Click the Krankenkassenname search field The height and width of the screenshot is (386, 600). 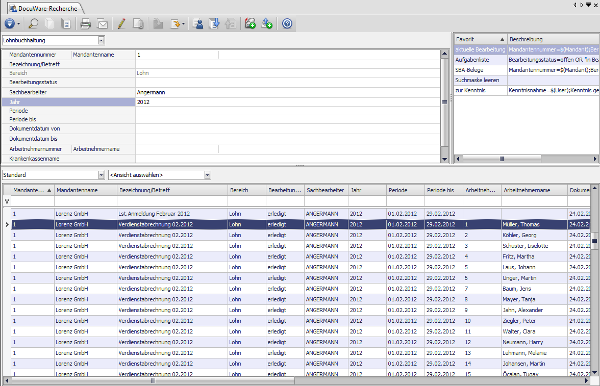(288, 159)
